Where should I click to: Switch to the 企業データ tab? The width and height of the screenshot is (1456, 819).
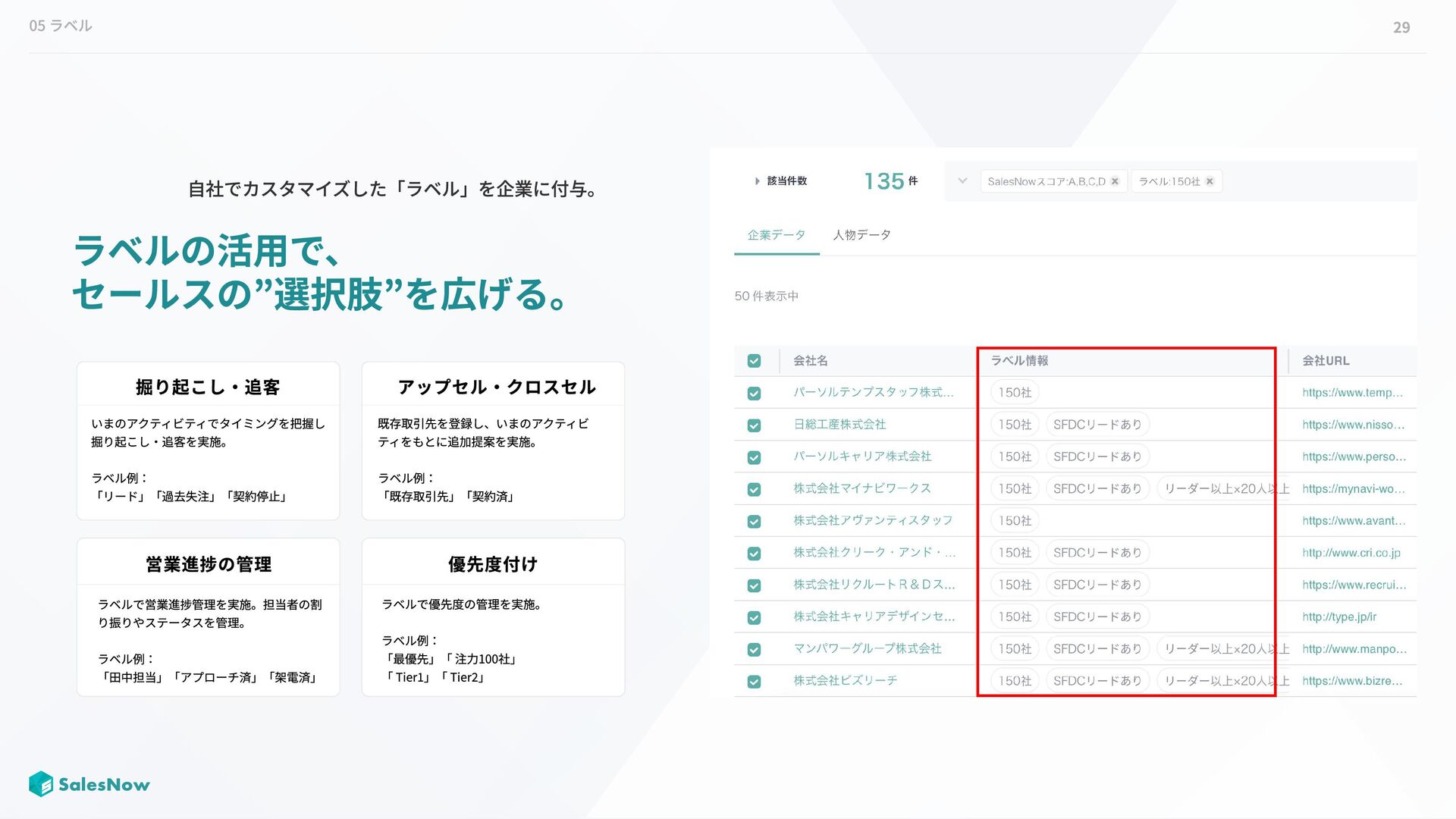[777, 235]
